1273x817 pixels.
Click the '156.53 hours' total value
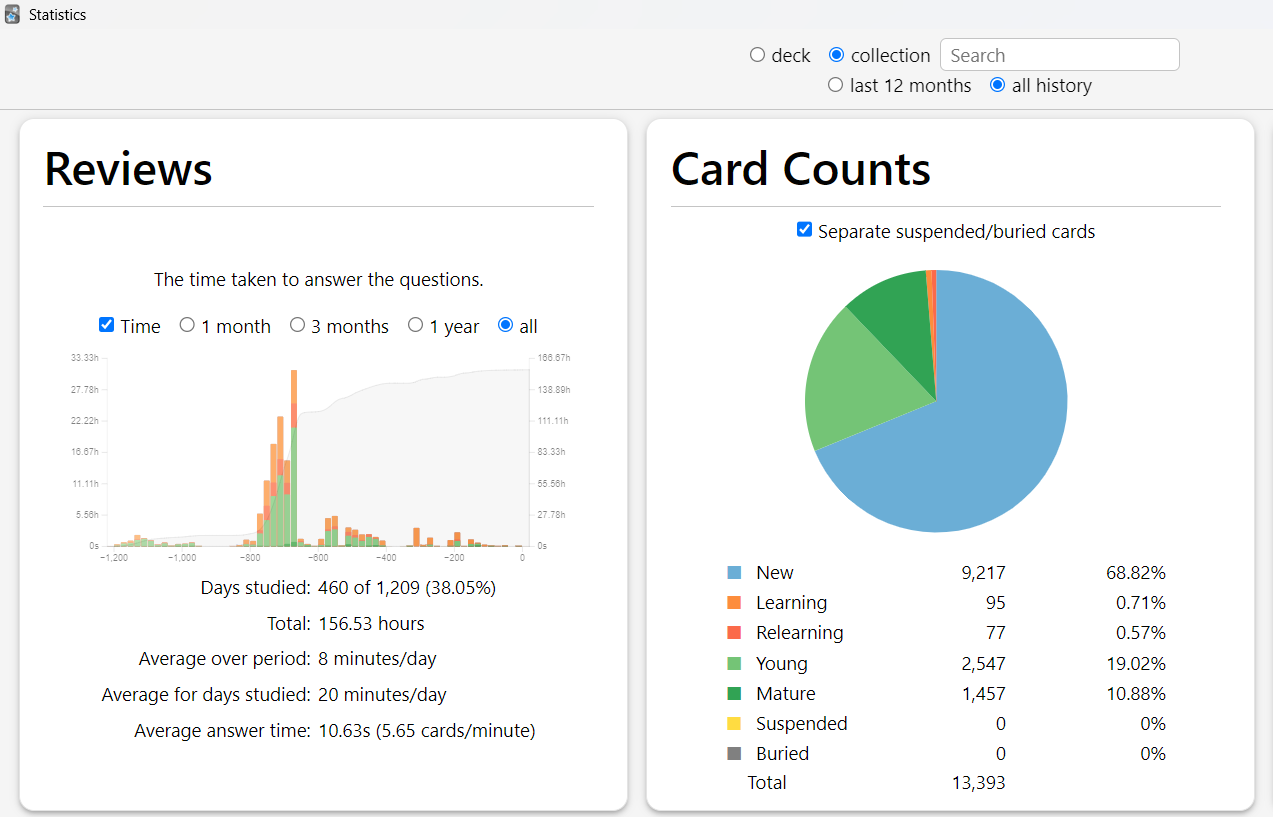click(x=371, y=624)
